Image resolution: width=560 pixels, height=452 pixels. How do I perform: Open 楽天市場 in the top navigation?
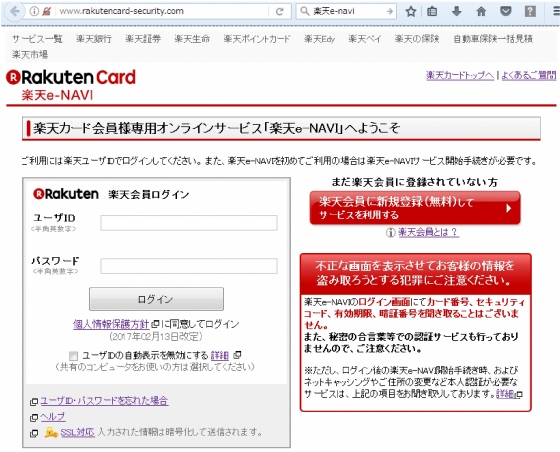[x=30, y=55]
